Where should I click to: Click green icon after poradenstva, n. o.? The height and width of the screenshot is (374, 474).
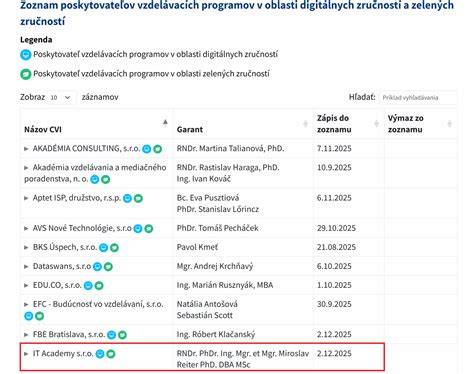106,180
